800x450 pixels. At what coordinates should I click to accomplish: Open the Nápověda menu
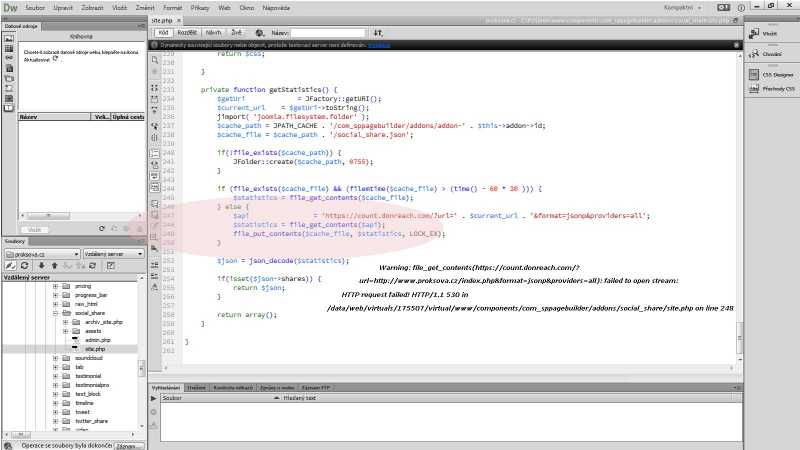[x=276, y=8]
